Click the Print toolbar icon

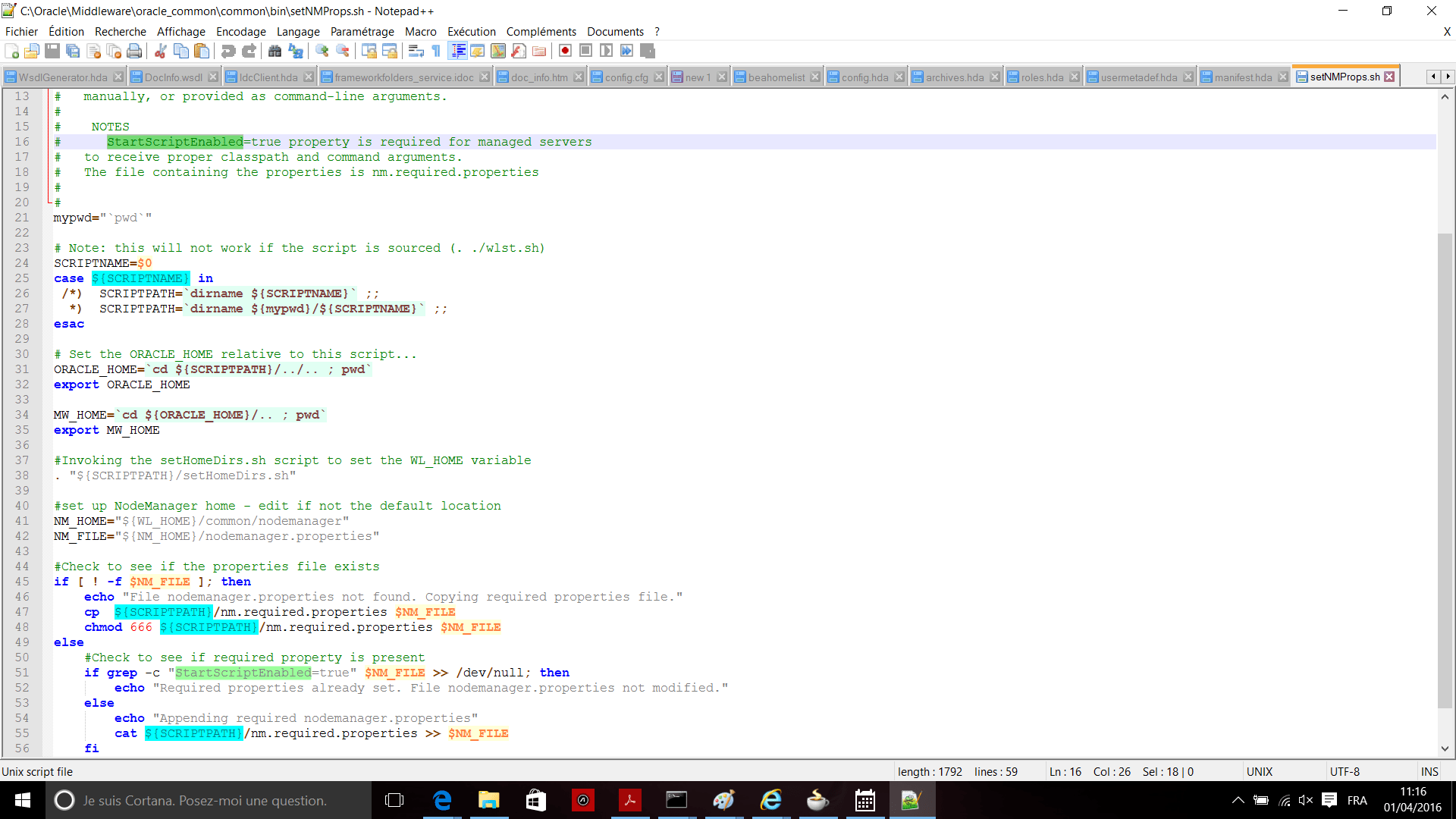point(134,51)
